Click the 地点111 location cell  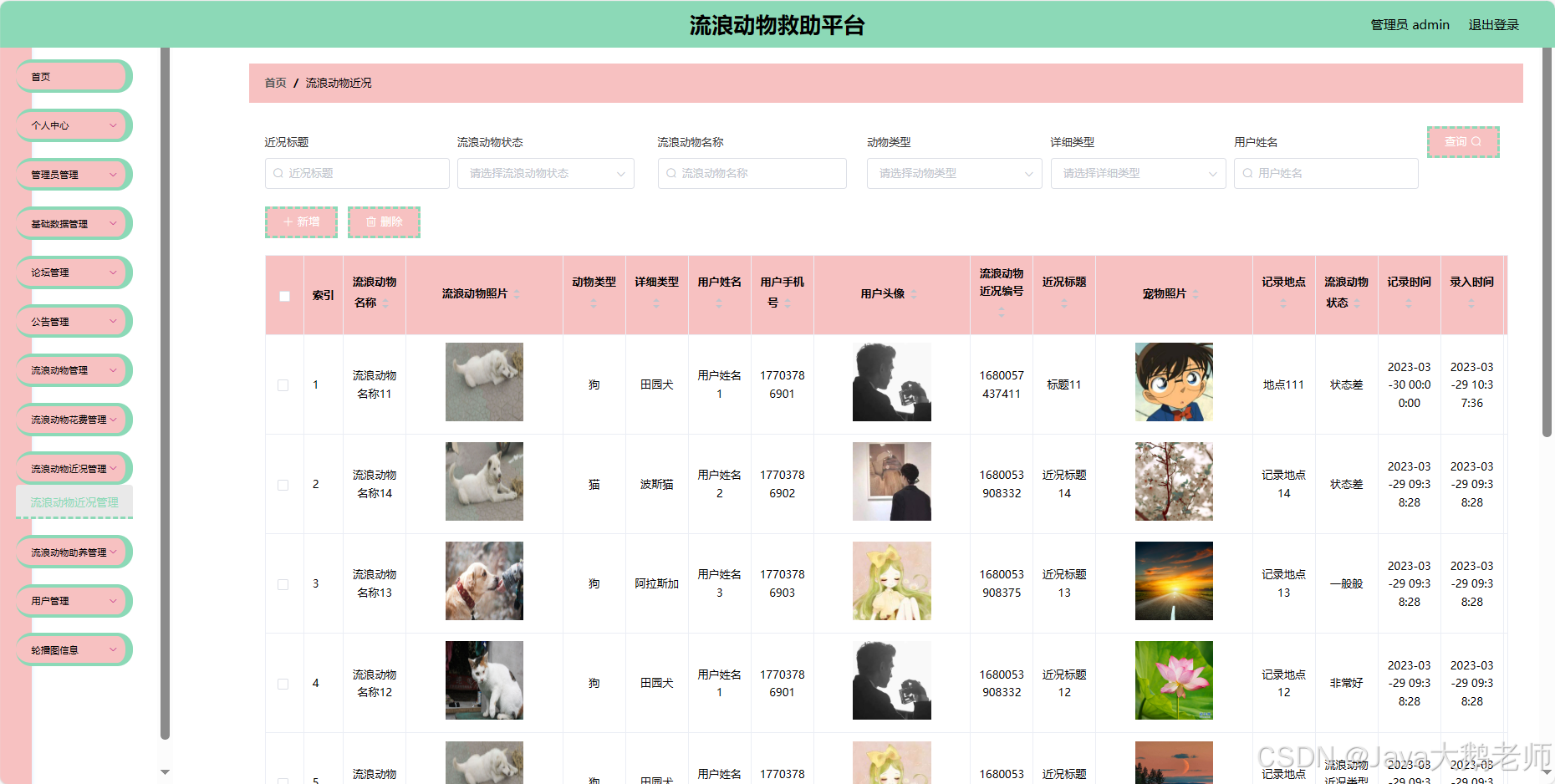1283,385
